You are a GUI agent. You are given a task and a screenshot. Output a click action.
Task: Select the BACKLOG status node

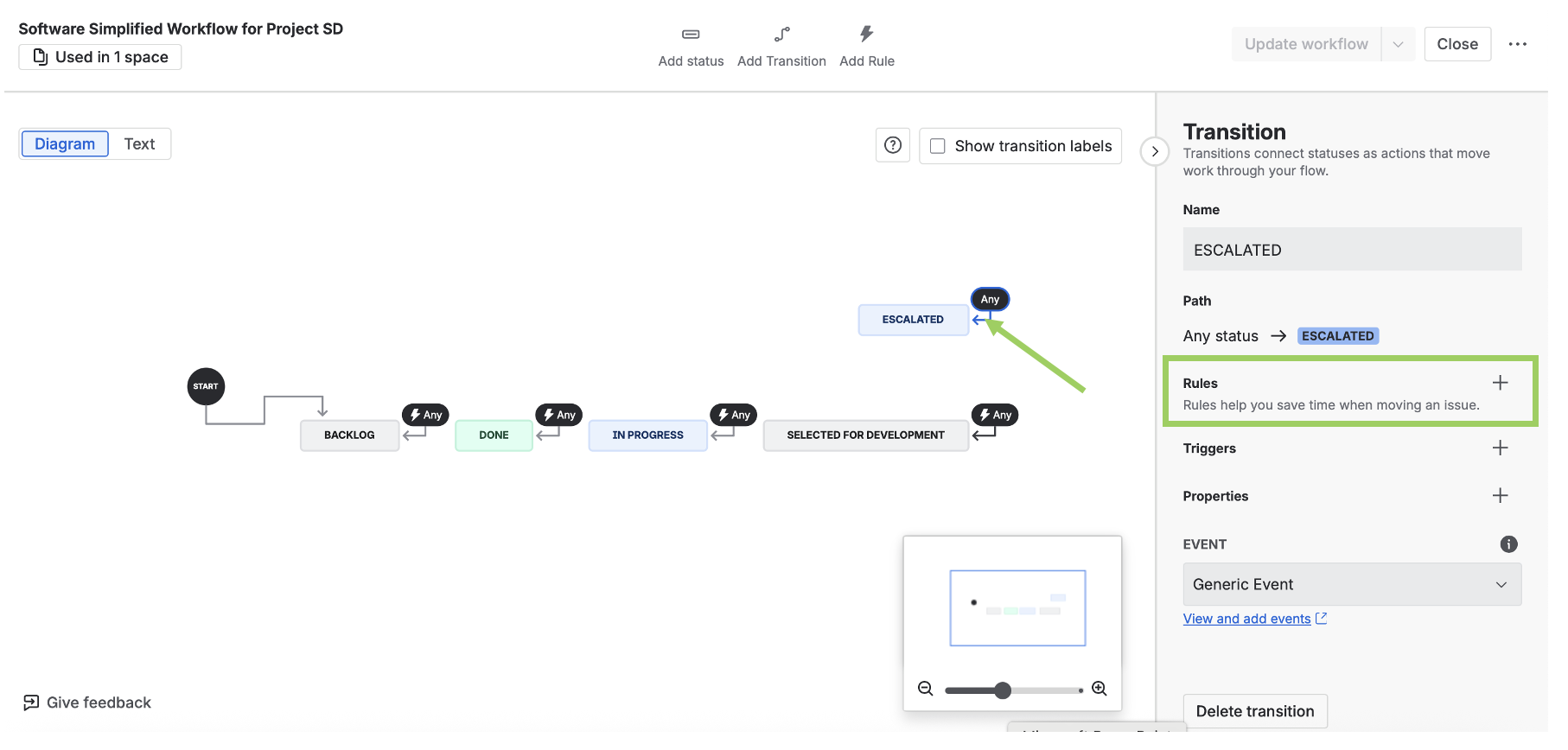349,435
